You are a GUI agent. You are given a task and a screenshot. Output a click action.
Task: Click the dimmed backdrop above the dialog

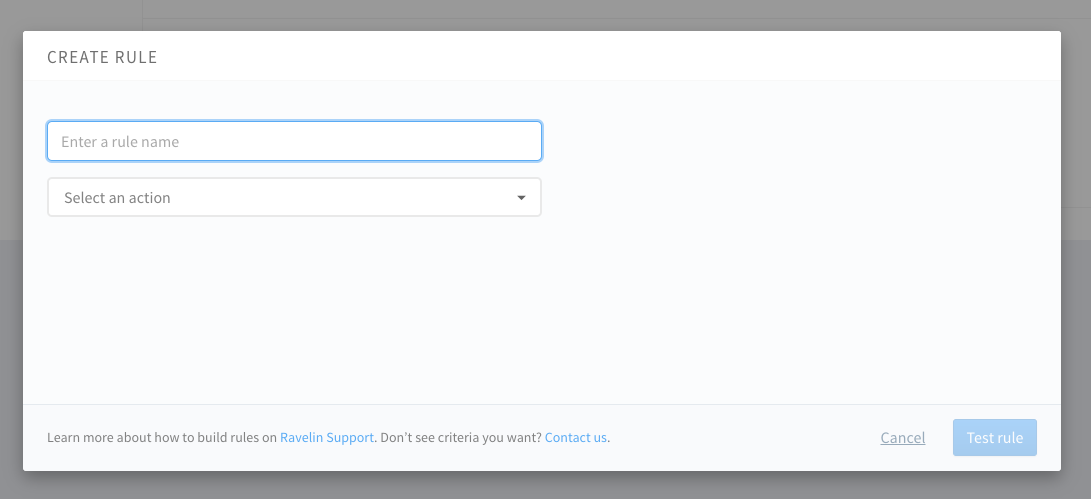click(x=545, y=14)
